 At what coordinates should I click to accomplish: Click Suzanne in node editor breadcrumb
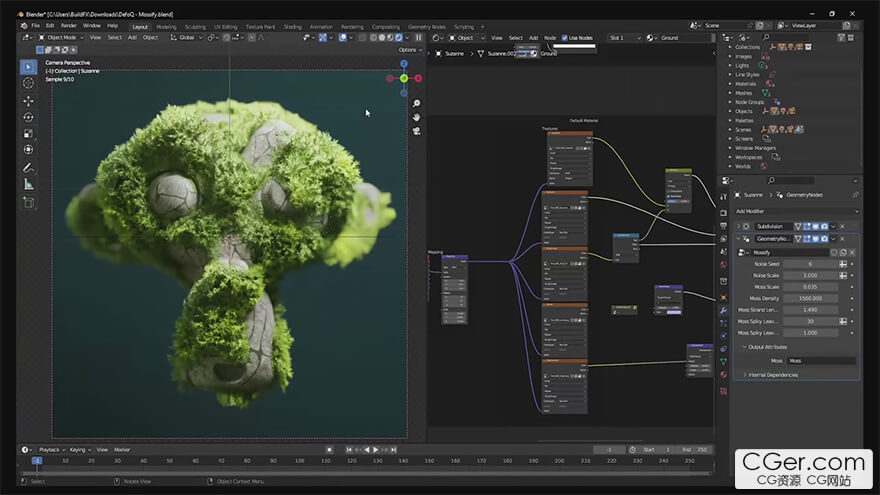click(x=454, y=54)
